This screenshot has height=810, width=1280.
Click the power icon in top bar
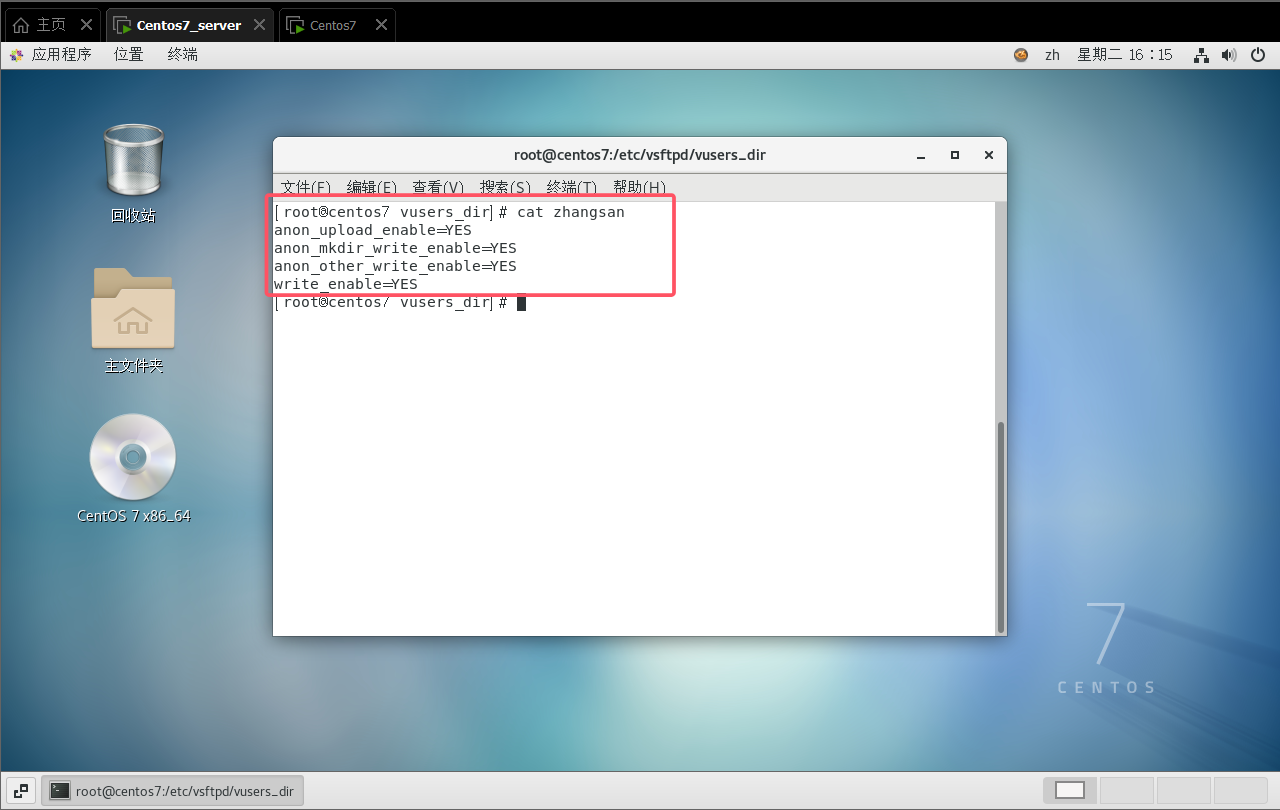1258,55
